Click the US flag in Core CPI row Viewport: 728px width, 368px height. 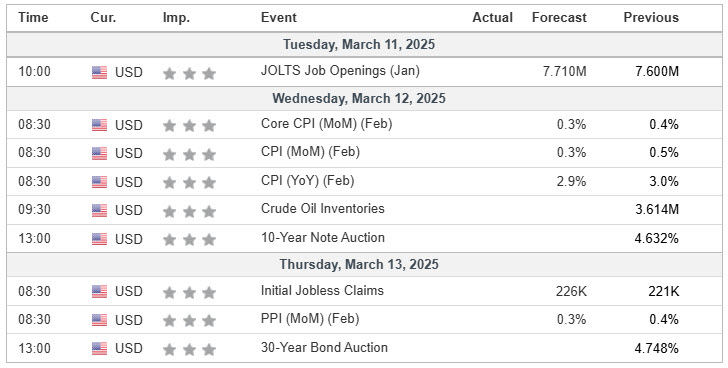pyautogui.click(x=99, y=125)
